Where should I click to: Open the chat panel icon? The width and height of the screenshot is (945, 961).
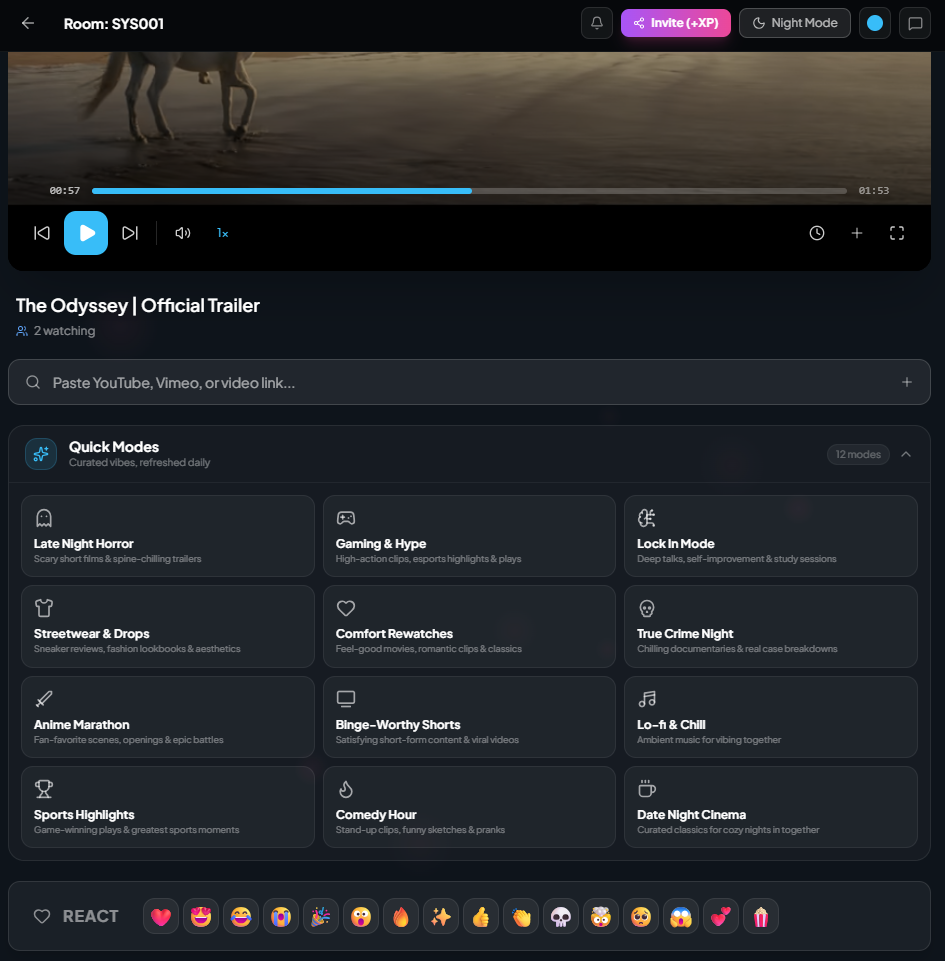[914, 22]
